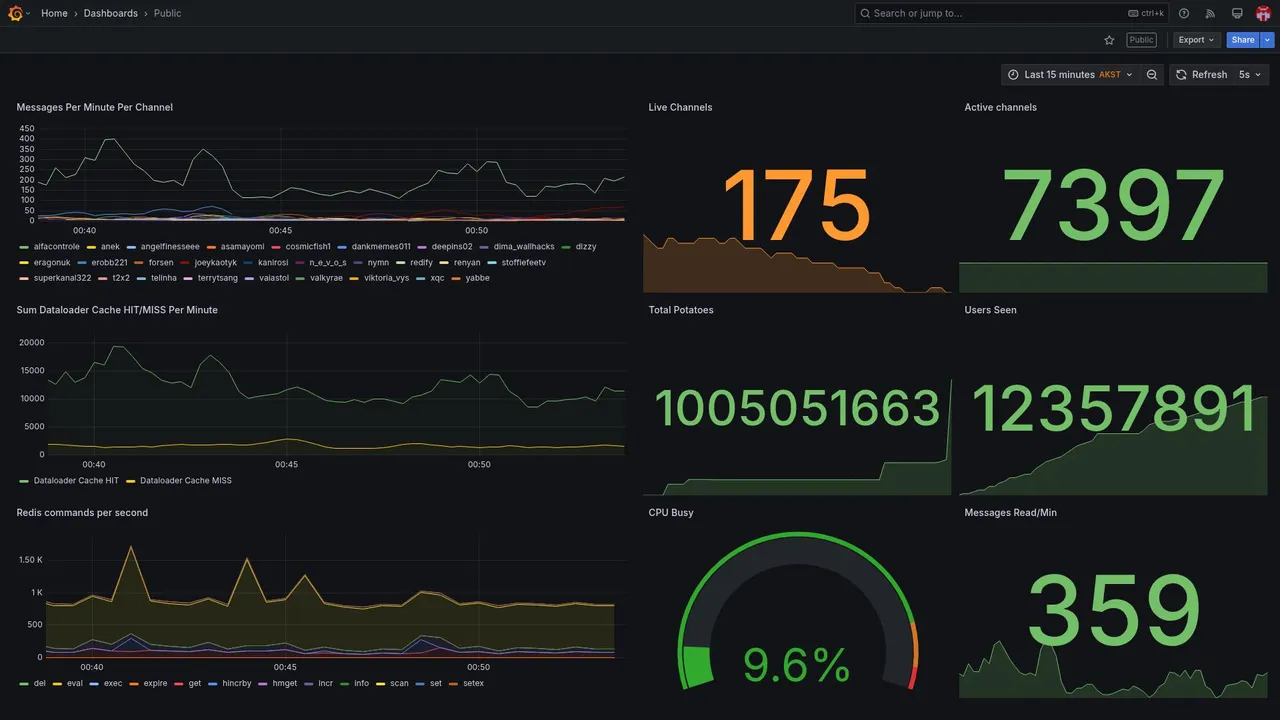Click the monitor icon in top bar
1280x720 pixels.
point(1237,13)
